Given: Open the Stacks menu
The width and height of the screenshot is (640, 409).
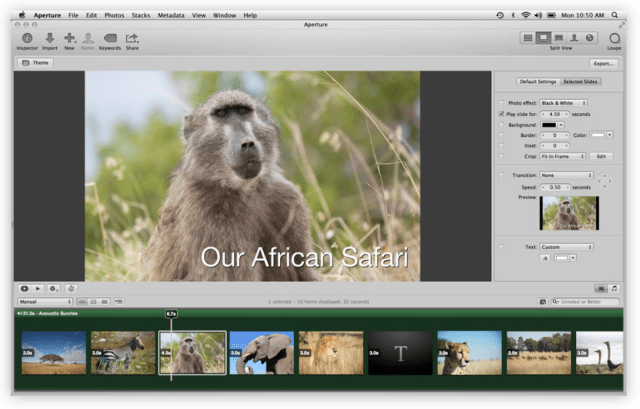Looking at the screenshot, I should [x=141, y=15].
